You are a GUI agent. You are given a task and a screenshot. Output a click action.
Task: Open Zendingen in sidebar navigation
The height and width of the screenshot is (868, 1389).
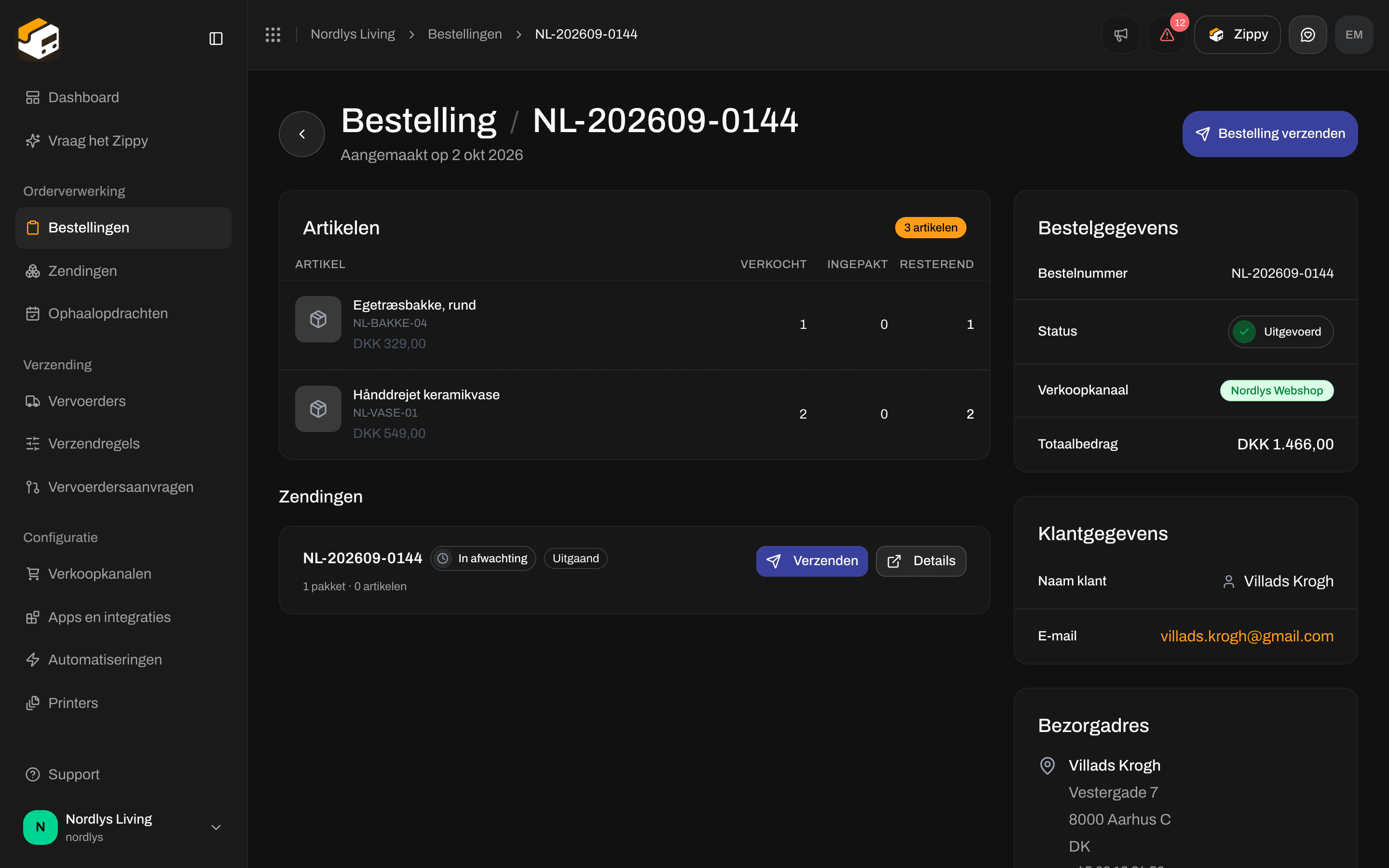123,271
